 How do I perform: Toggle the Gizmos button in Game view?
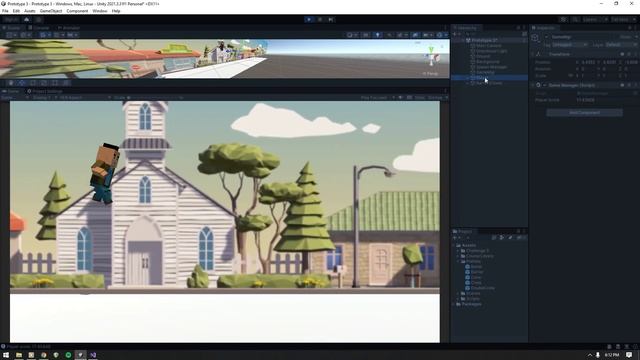tap(437, 98)
